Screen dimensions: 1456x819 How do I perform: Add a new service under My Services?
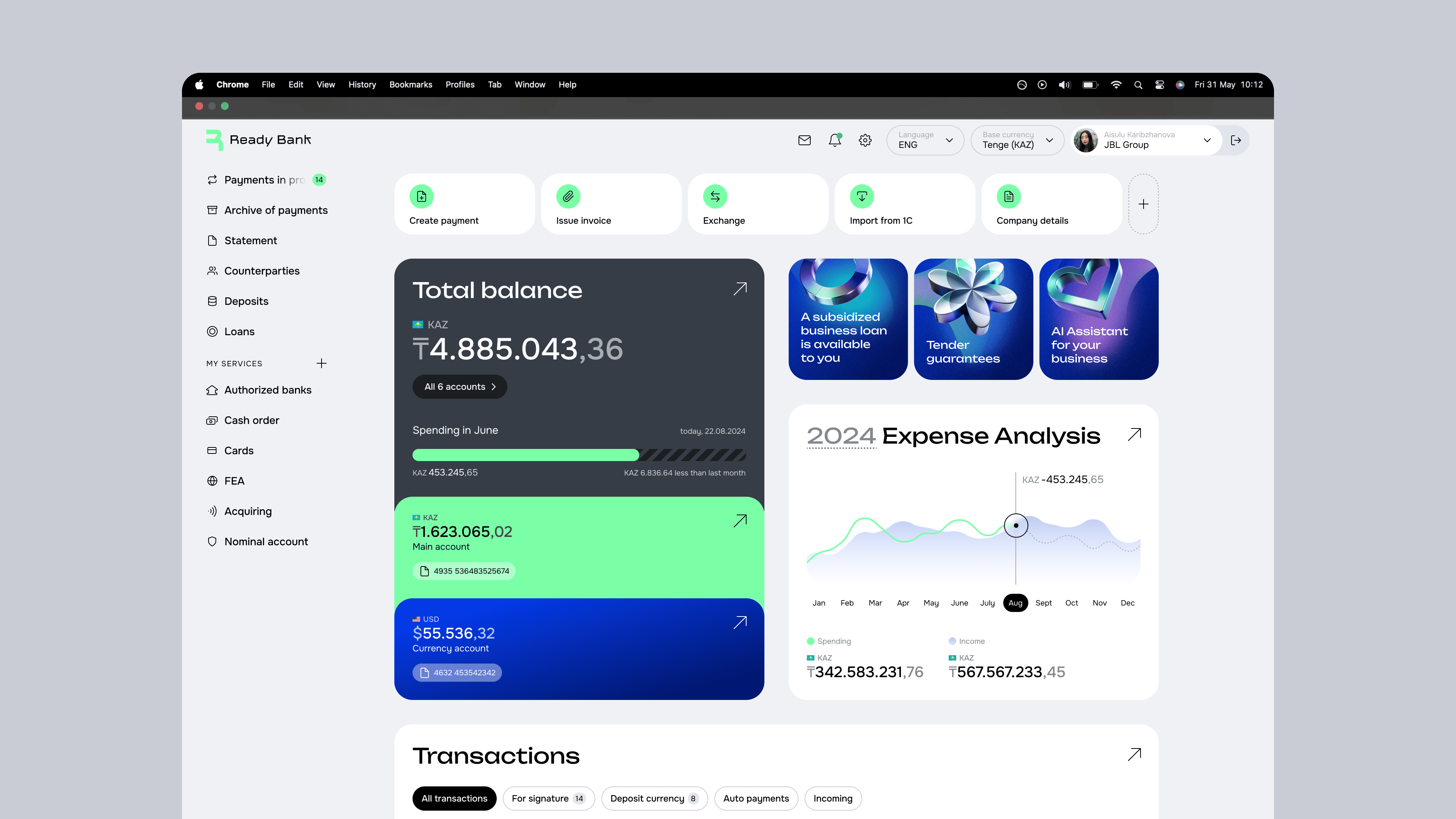click(x=321, y=363)
